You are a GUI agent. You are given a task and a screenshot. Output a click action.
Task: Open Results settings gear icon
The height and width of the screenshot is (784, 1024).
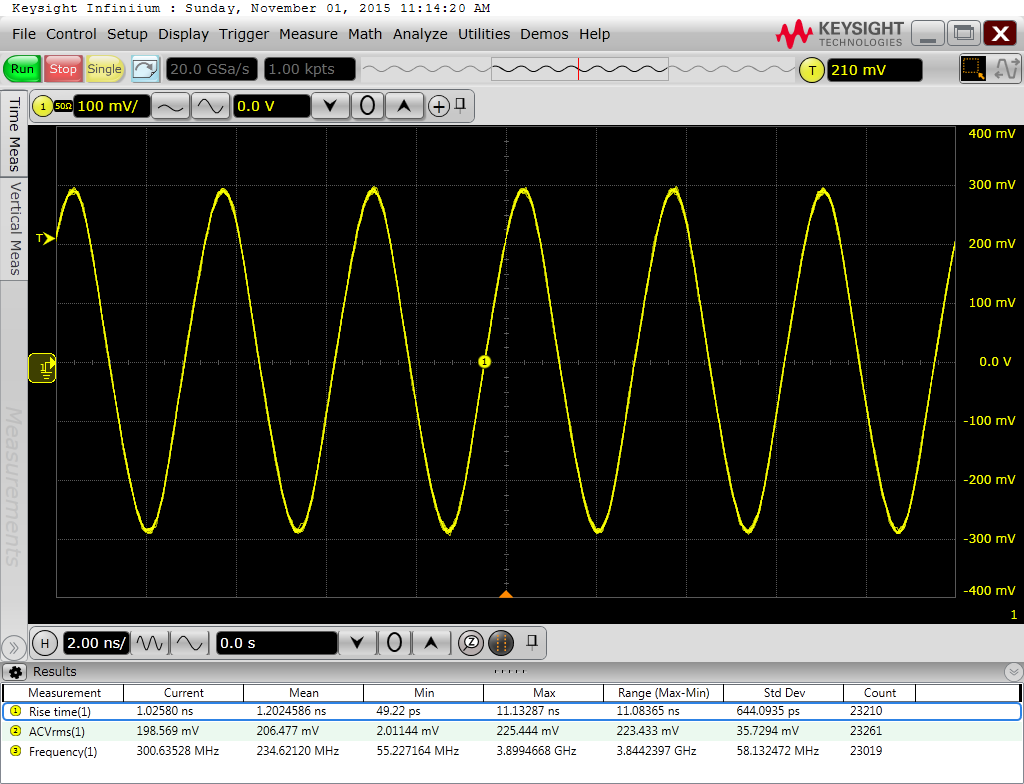16,672
